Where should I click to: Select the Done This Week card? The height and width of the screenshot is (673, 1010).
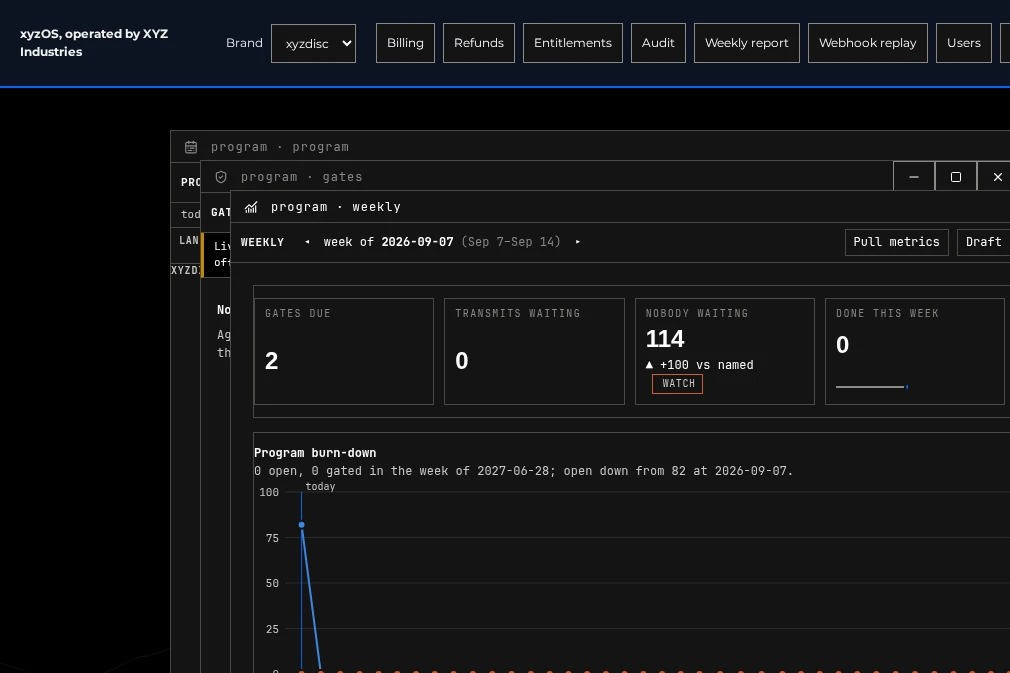(x=915, y=351)
